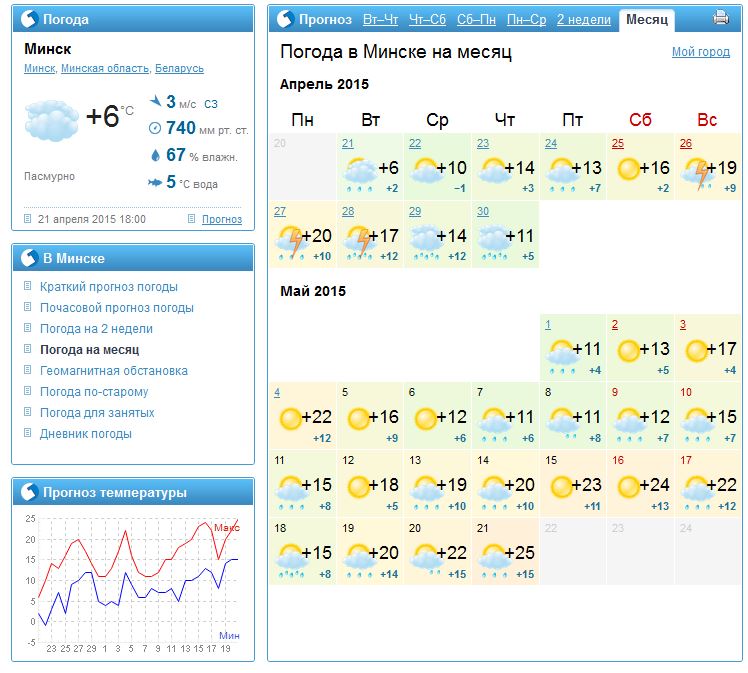Click the humidity droplet icon
The width and height of the screenshot is (748, 673).
pos(155,155)
